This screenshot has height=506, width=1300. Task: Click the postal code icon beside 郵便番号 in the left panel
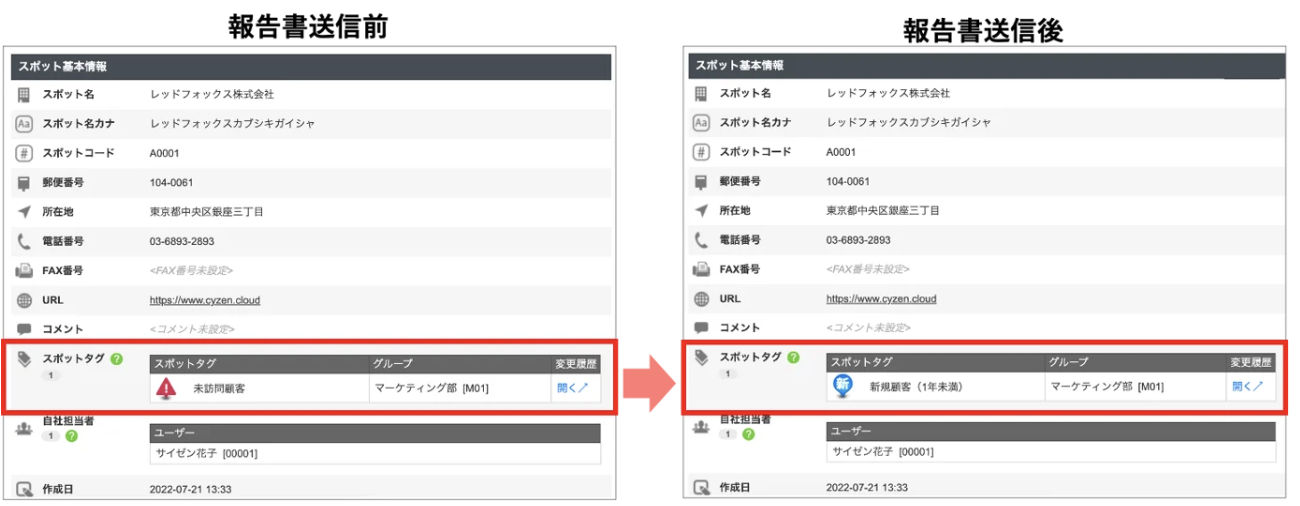pos(25,182)
